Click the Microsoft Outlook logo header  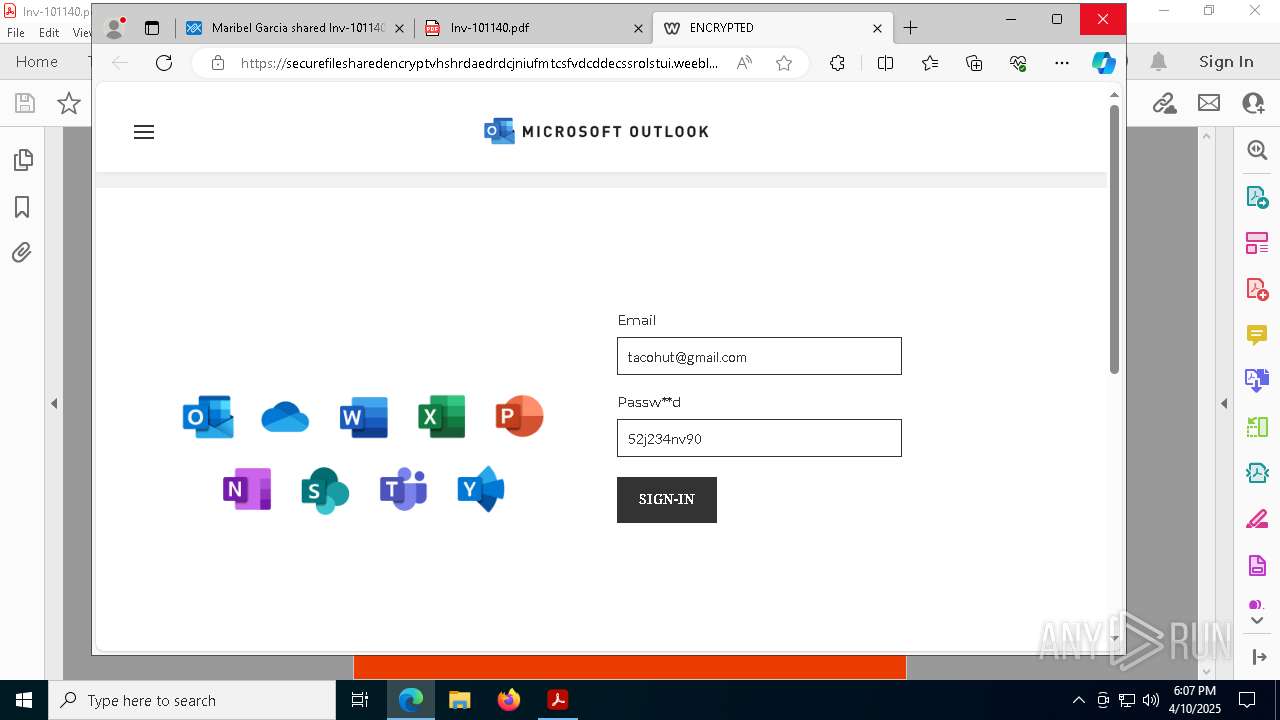pyautogui.click(x=596, y=131)
